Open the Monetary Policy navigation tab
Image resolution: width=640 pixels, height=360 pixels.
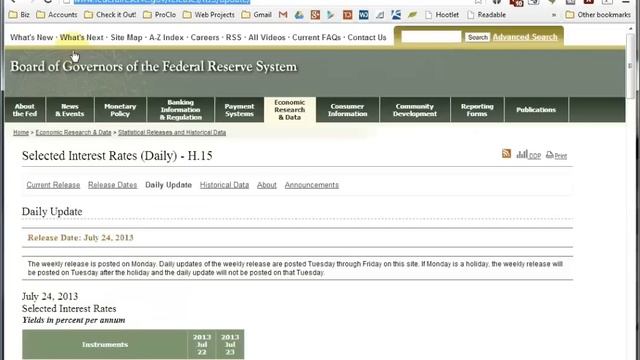point(120,110)
